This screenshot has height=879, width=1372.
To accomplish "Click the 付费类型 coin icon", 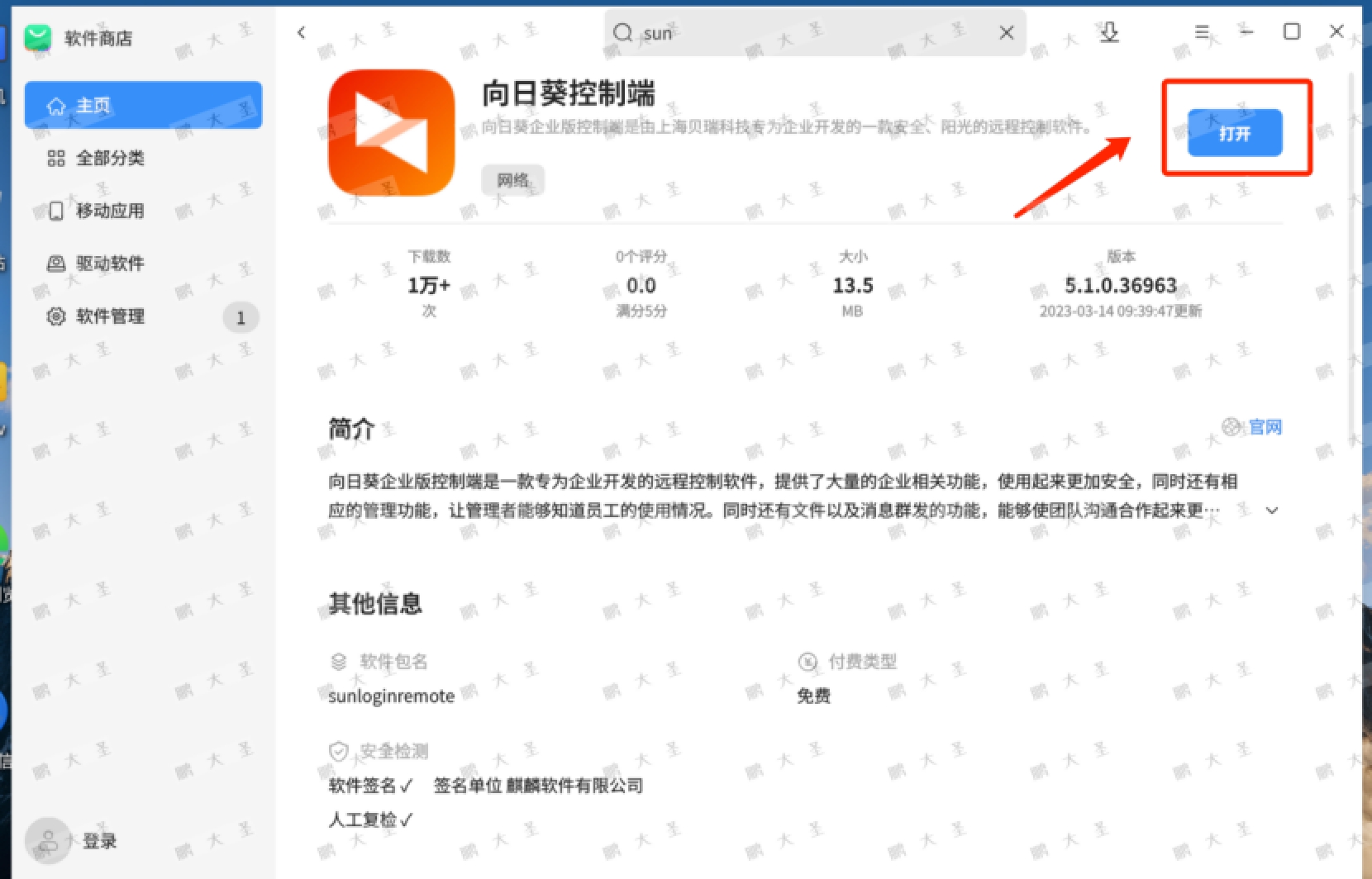I will [x=807, y=662].
